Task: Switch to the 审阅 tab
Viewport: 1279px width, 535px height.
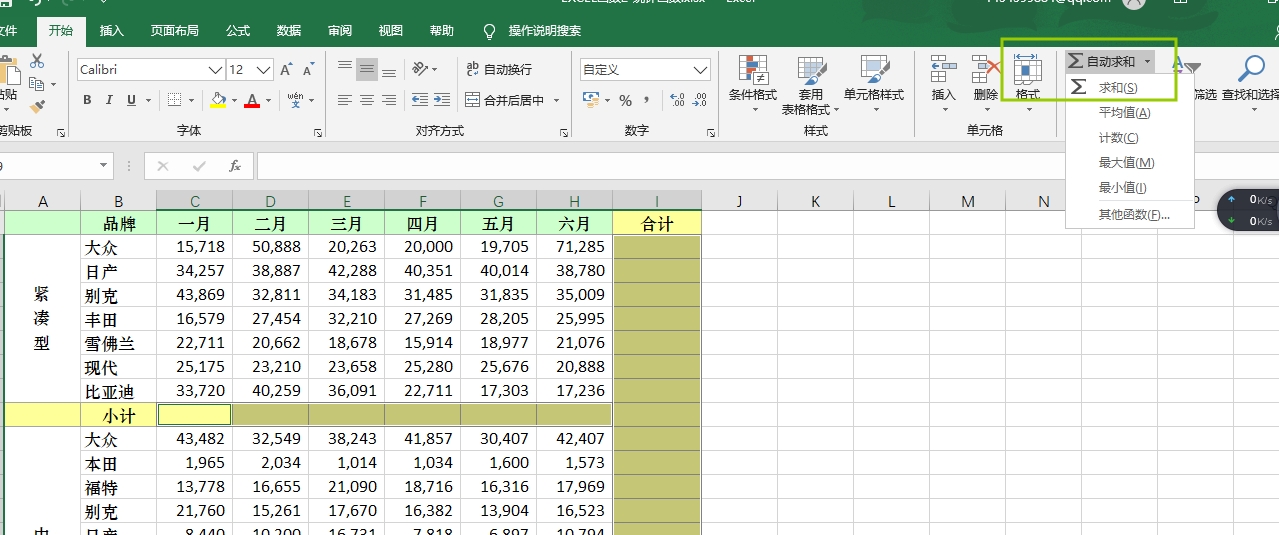Action: coord(340,31)
